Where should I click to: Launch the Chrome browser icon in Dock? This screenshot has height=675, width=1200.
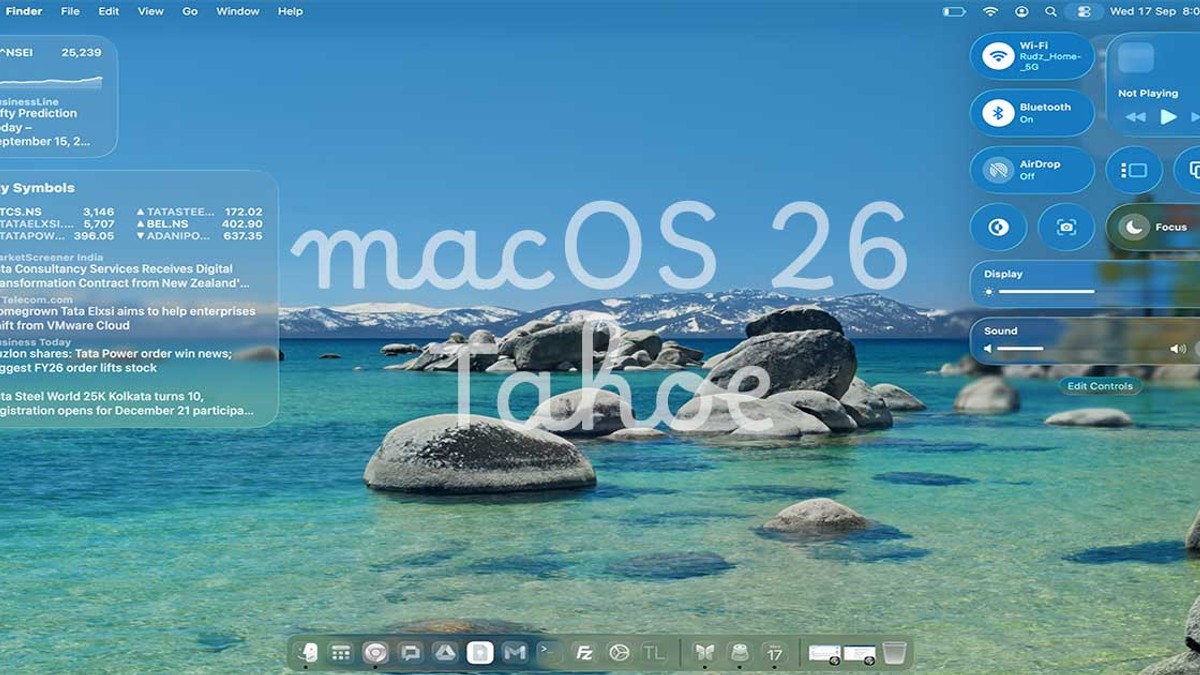(x=375, y=653)
